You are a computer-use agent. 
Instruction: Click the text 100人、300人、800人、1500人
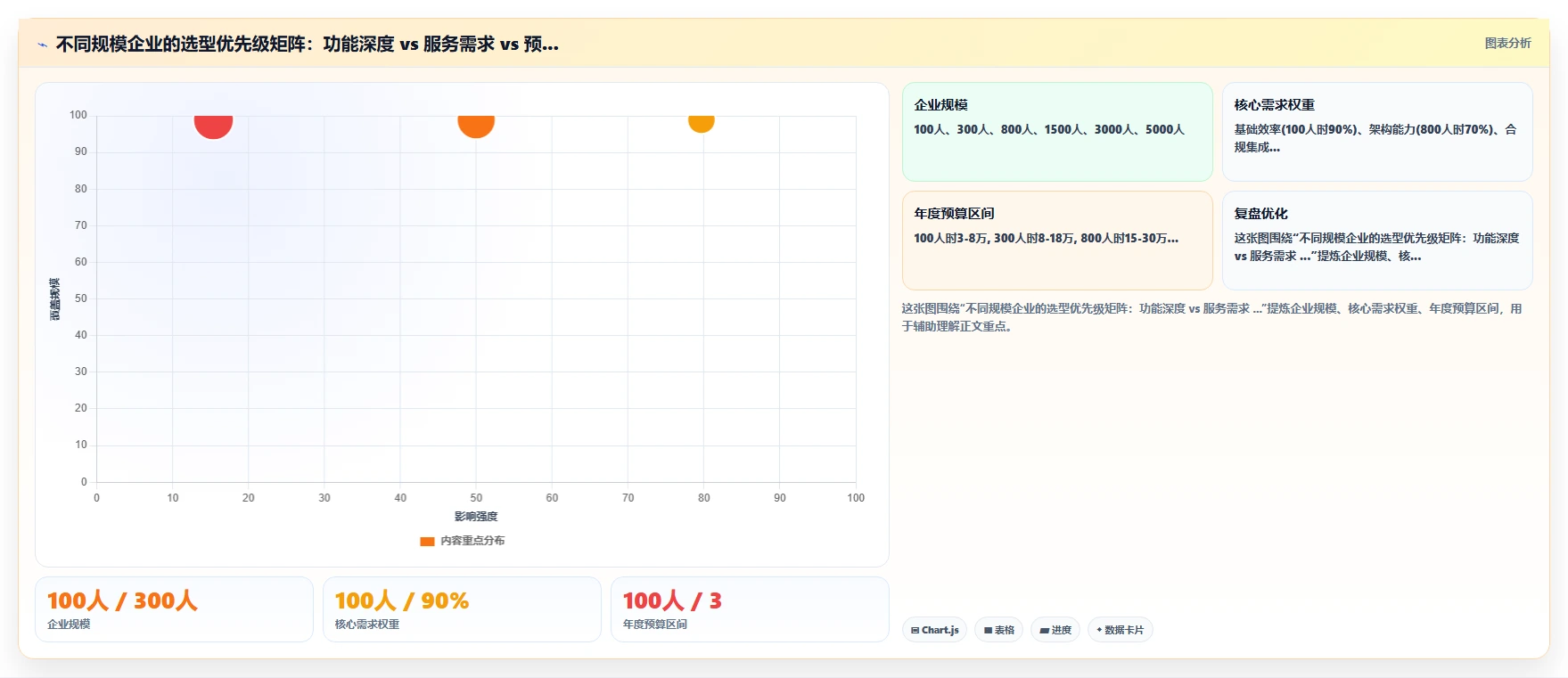[x=998, y=129]
